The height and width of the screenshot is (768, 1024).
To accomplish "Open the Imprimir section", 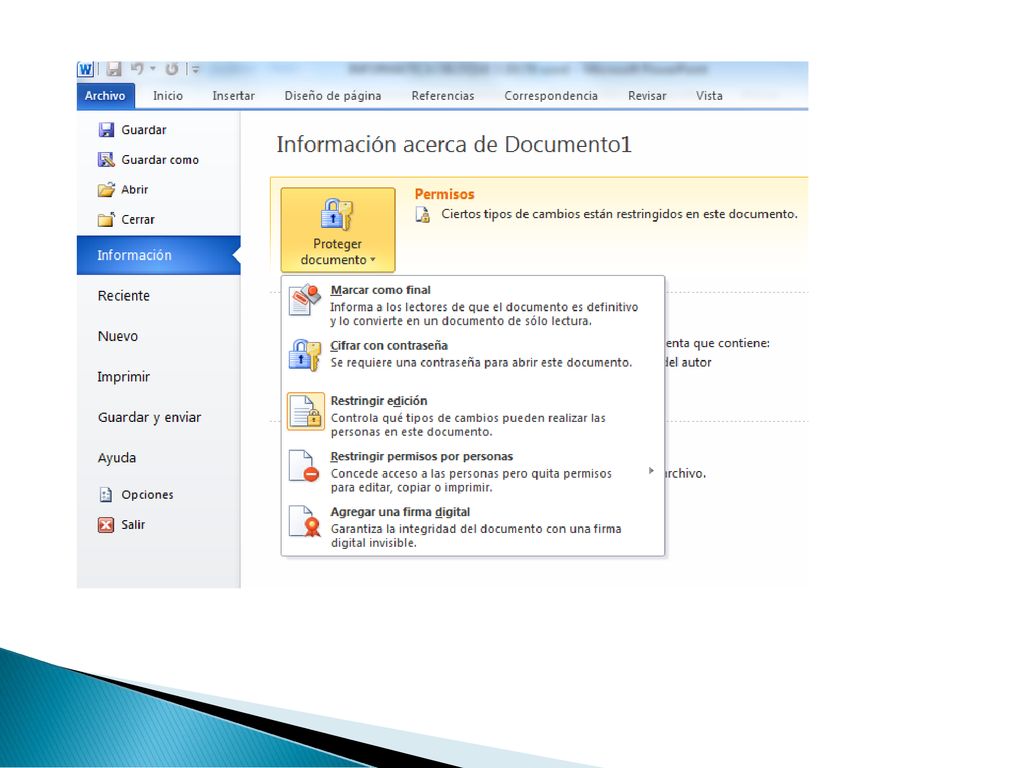I will point(123,377).
